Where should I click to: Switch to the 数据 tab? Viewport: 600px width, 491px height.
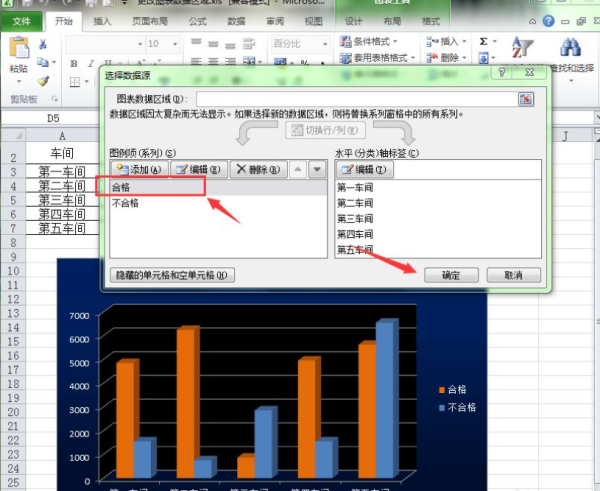click(x=236, y=21)
